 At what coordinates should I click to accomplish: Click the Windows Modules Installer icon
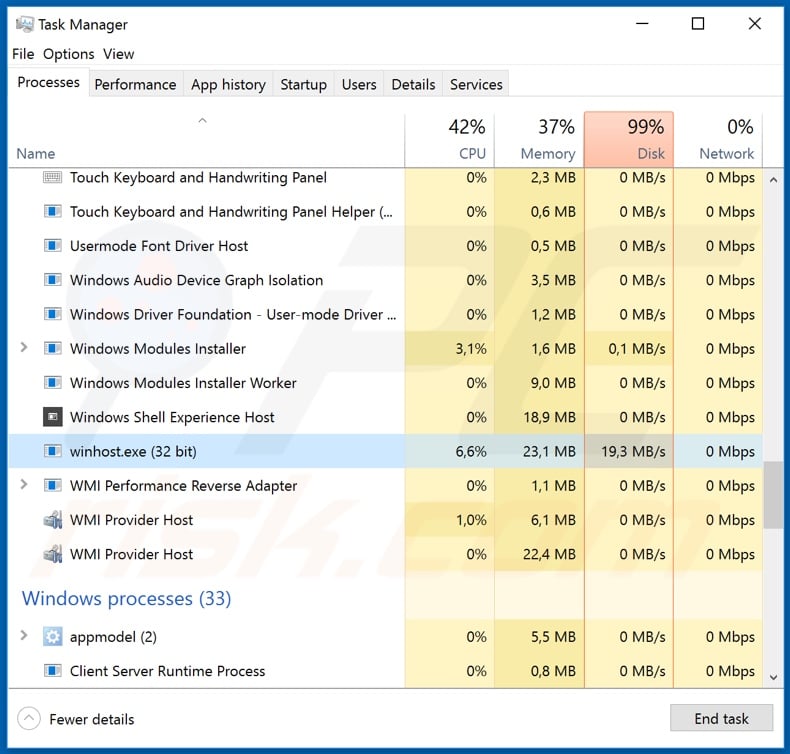click(52, 349)
